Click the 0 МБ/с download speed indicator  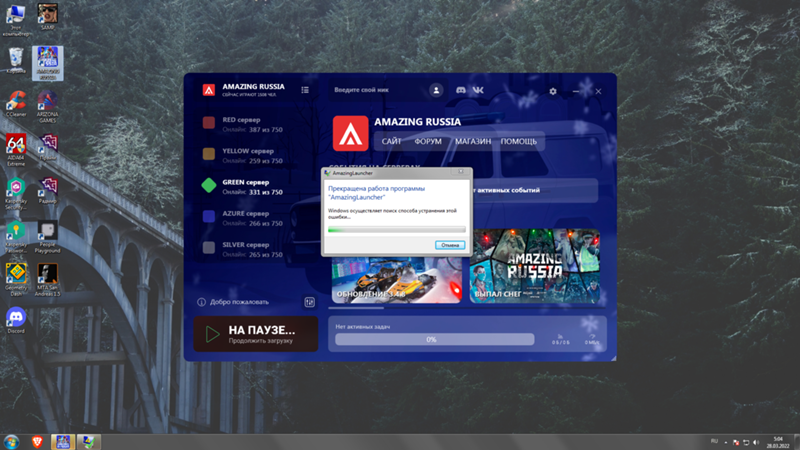(592, 339)
